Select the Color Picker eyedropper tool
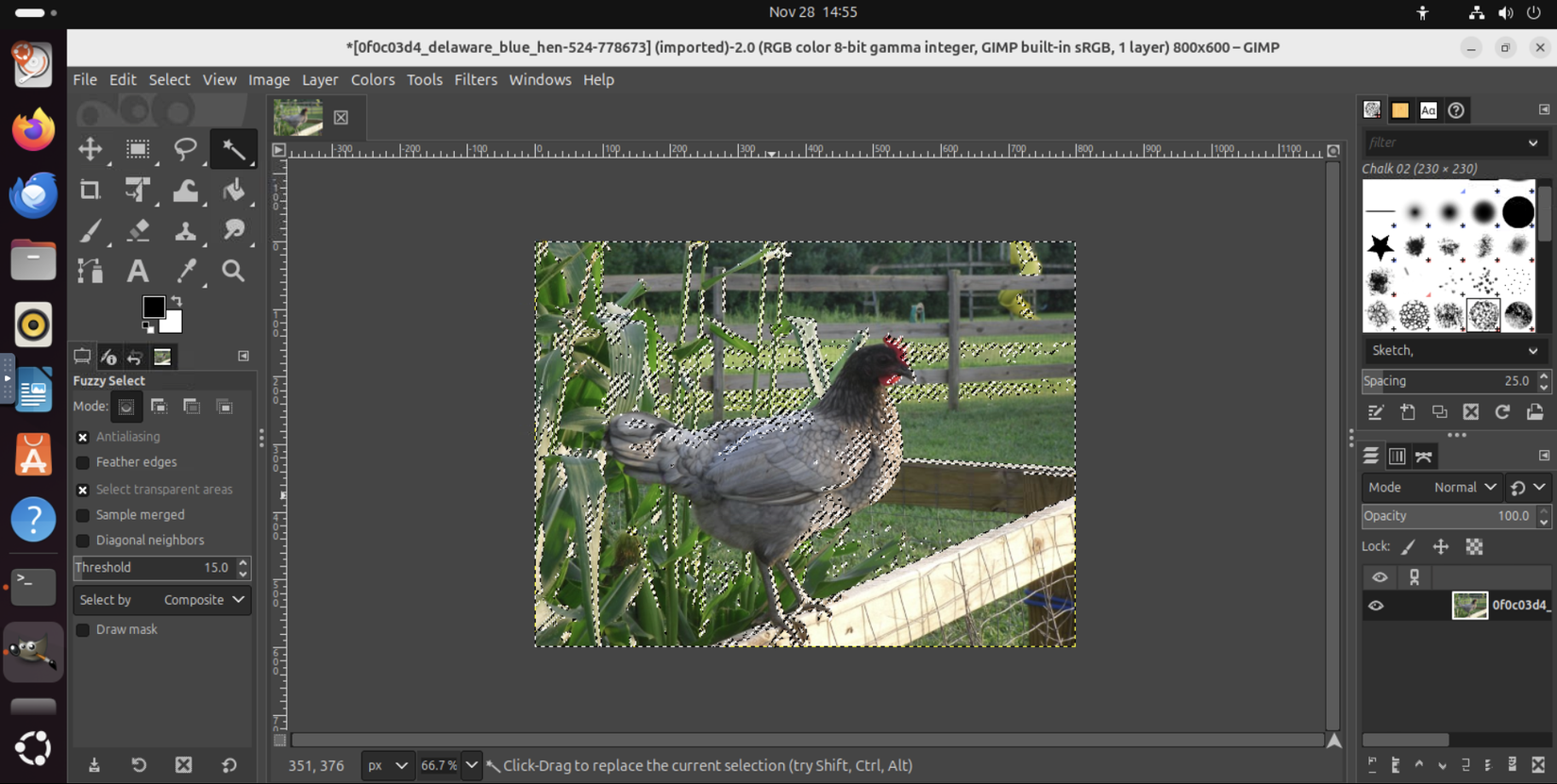Image resolution: width=1557 pixels, height=784 pixels. [186, 272]
